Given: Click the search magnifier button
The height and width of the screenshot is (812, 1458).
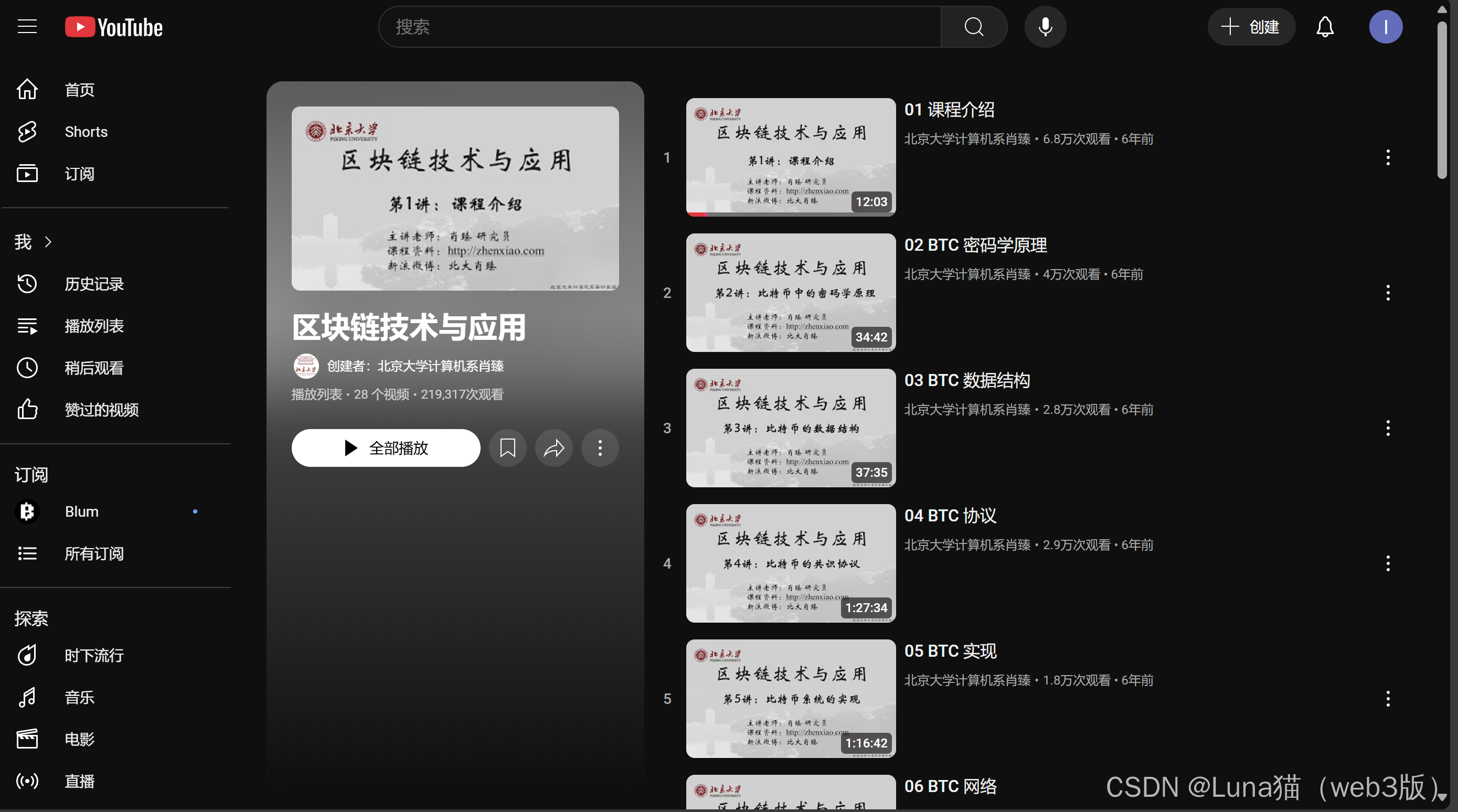Looking at the screenshot, I should coord(974,27).
